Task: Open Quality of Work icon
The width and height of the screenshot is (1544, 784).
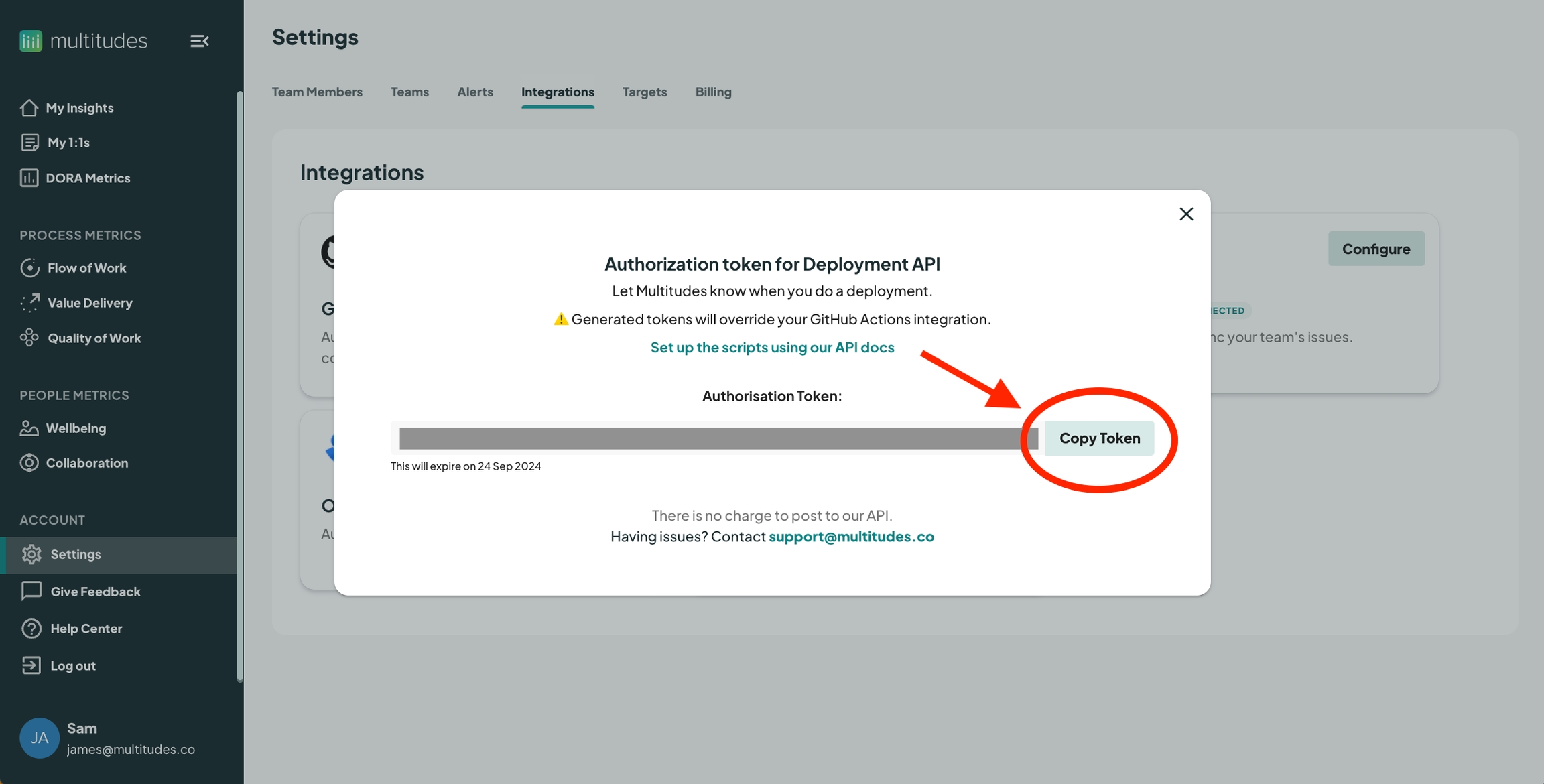Action: coord(29,338)
